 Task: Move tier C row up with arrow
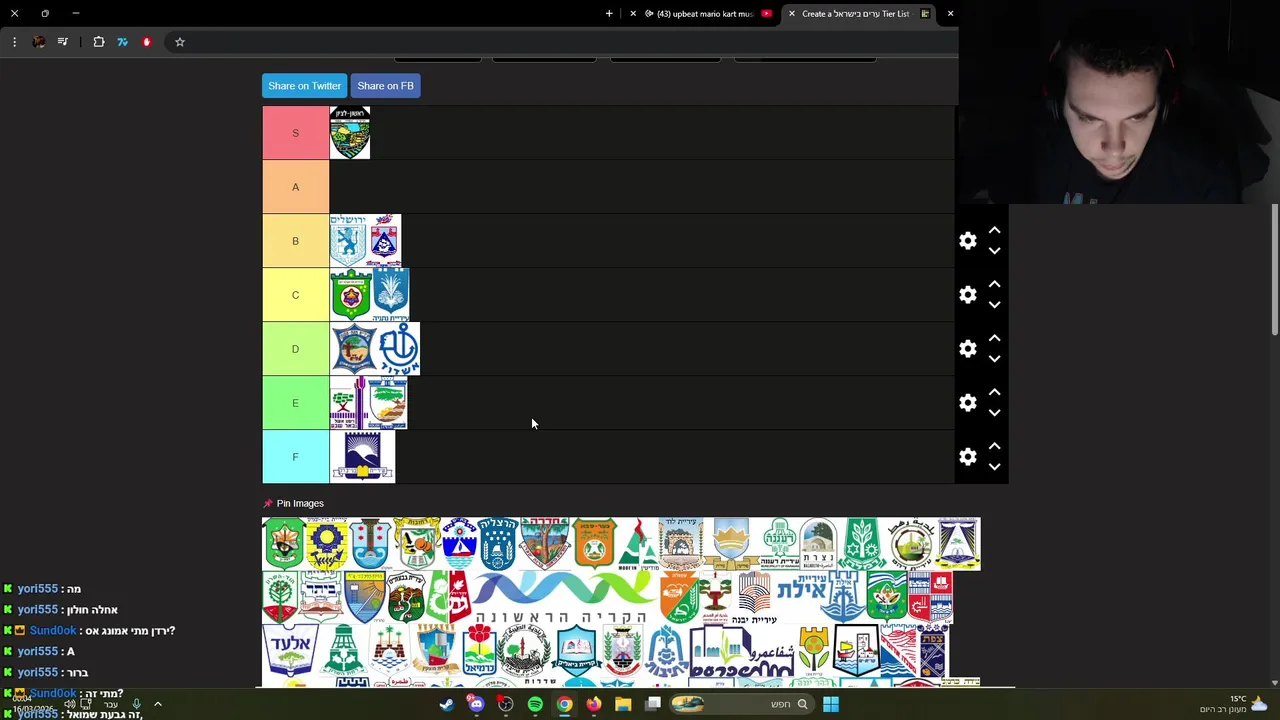[994, 284]
